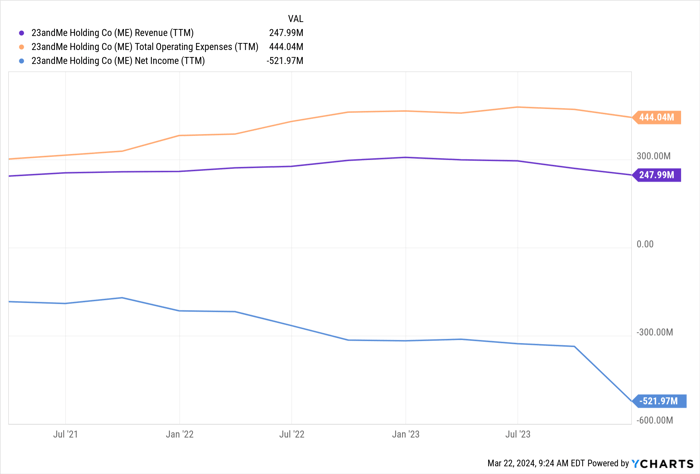Click the Jul '22 axis label
Screen dimensions: 700x474
click(292, 434)
